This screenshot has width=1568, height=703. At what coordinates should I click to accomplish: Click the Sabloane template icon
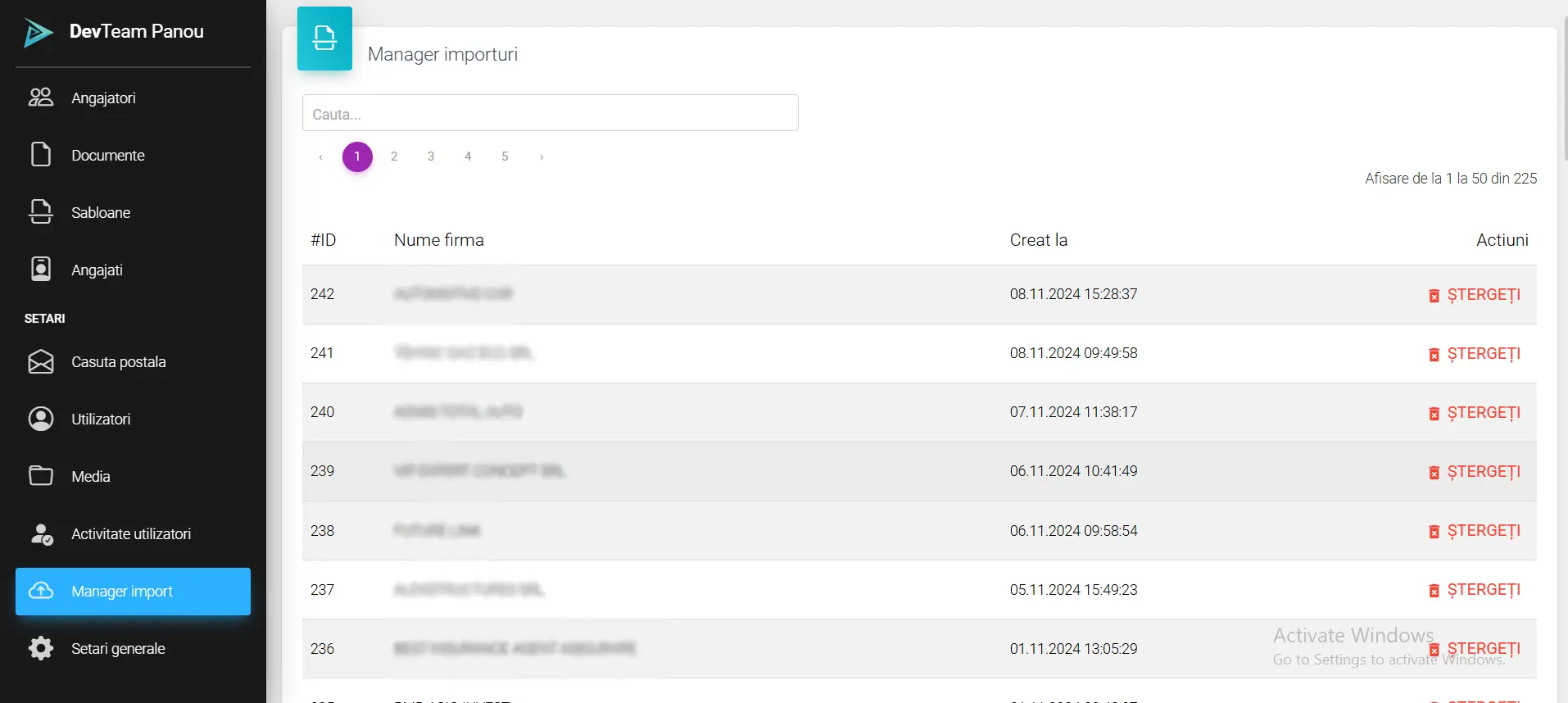(x=41, y=212)
